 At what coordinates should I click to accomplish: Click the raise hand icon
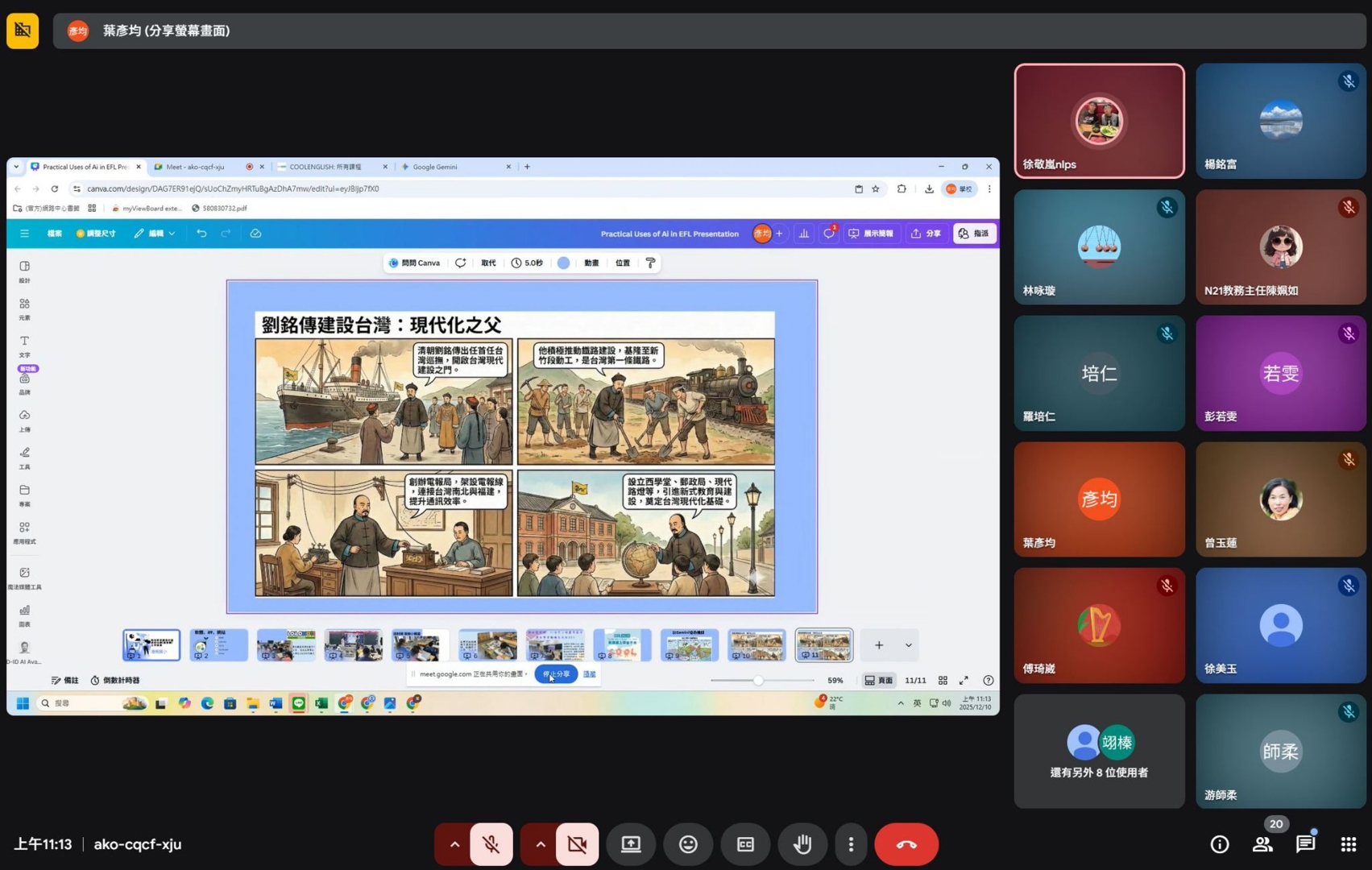802,844
